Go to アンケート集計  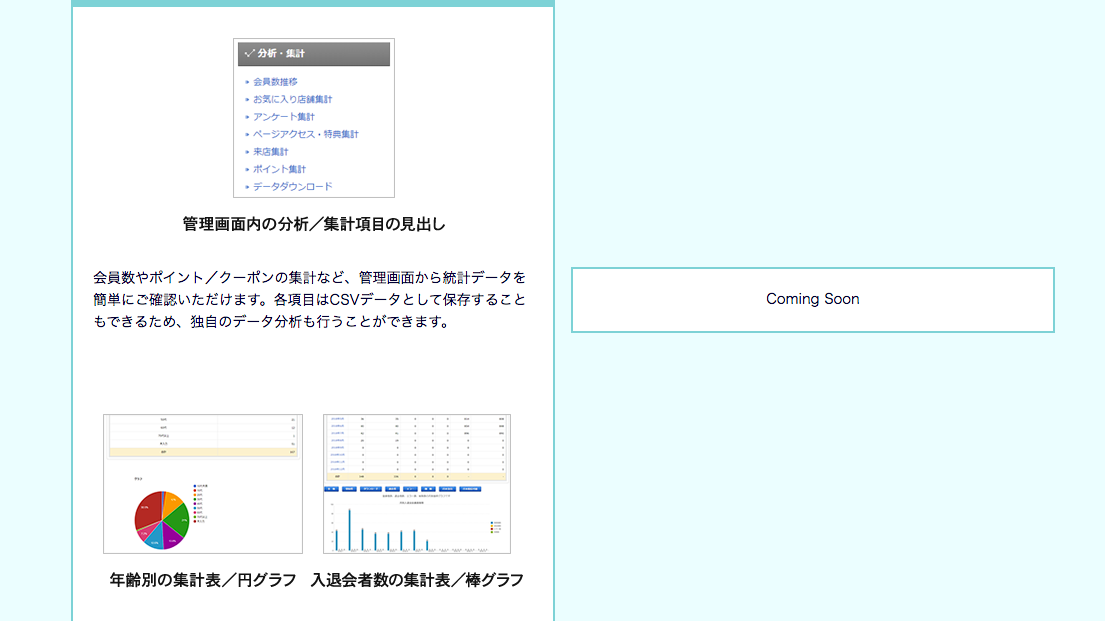[x=283, y=117]
